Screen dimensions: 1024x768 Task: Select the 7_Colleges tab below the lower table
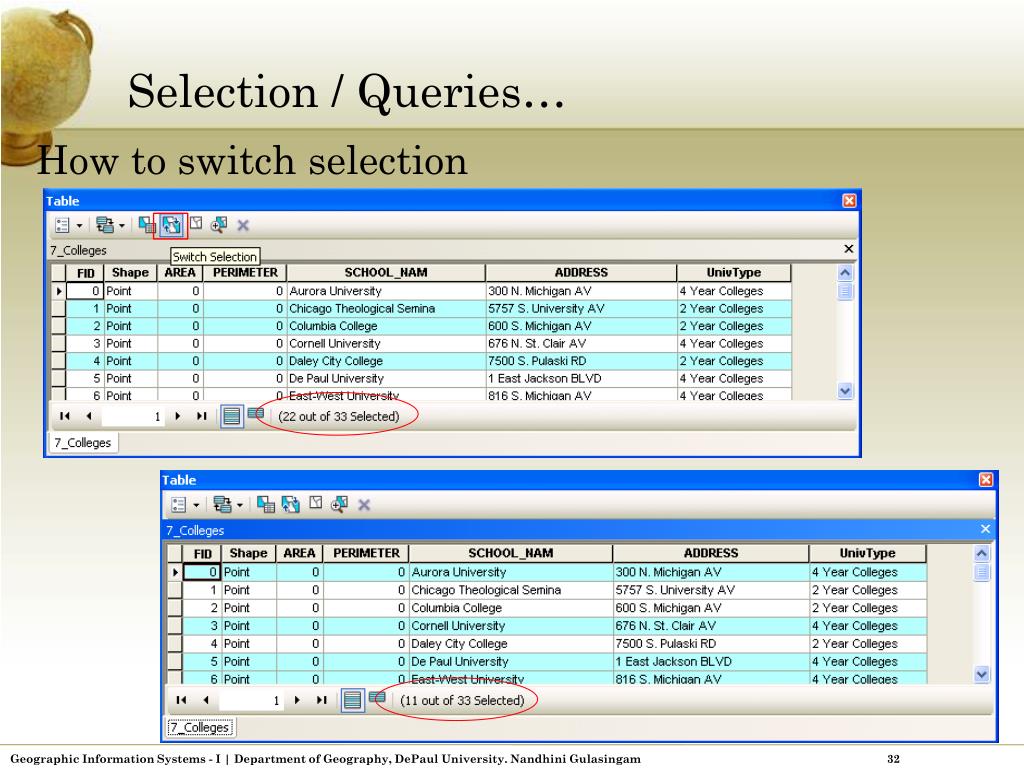click(200, 728)
